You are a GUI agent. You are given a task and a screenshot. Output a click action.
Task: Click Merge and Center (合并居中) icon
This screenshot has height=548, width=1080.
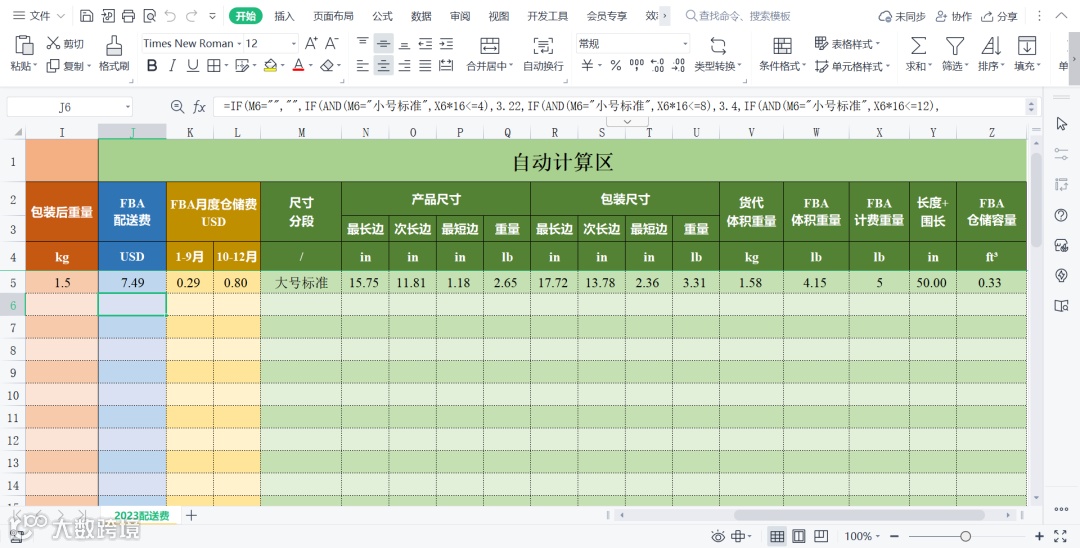(x=489, y=46)
